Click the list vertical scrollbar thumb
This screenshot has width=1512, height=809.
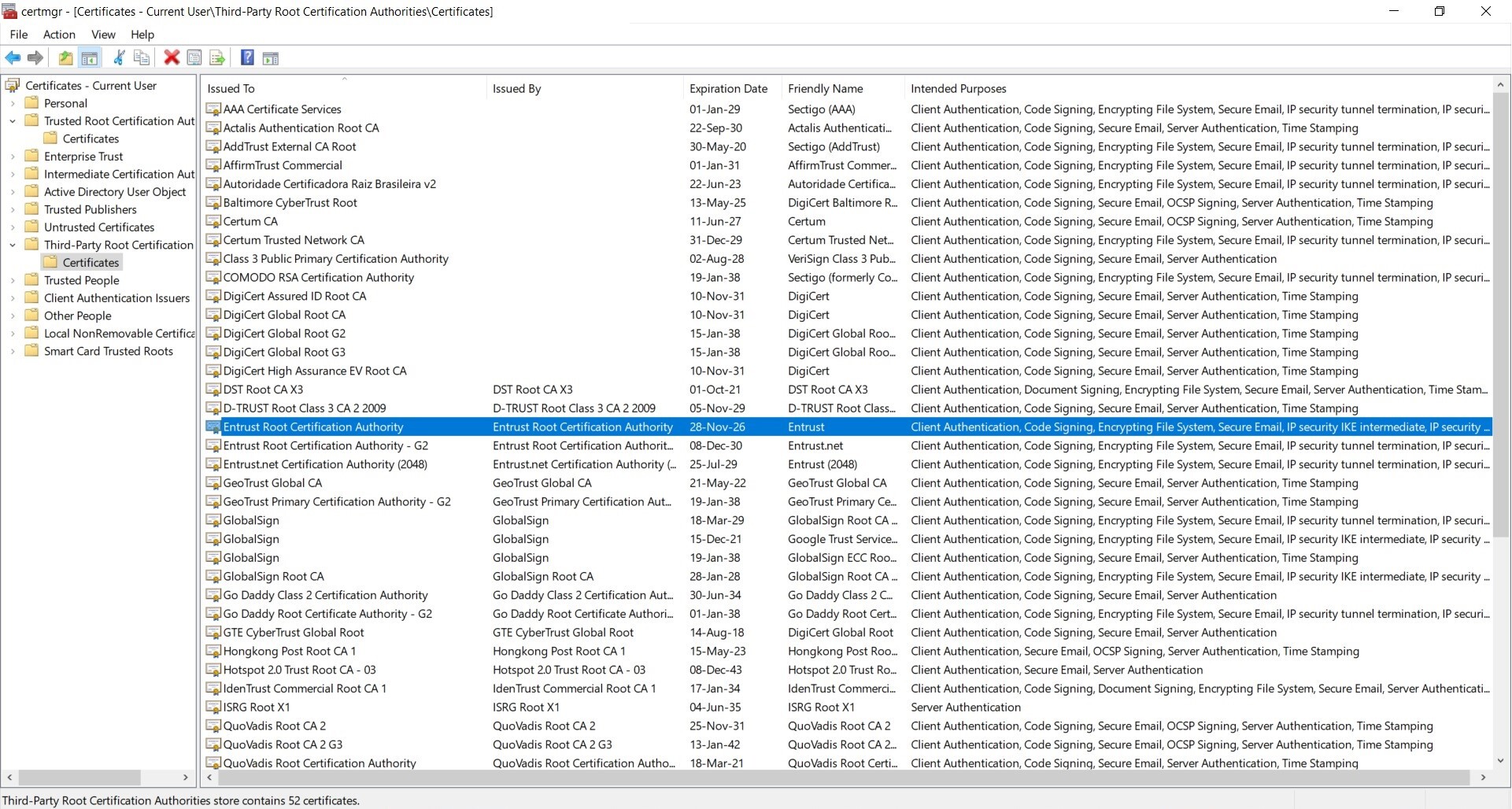[1500, 313]
